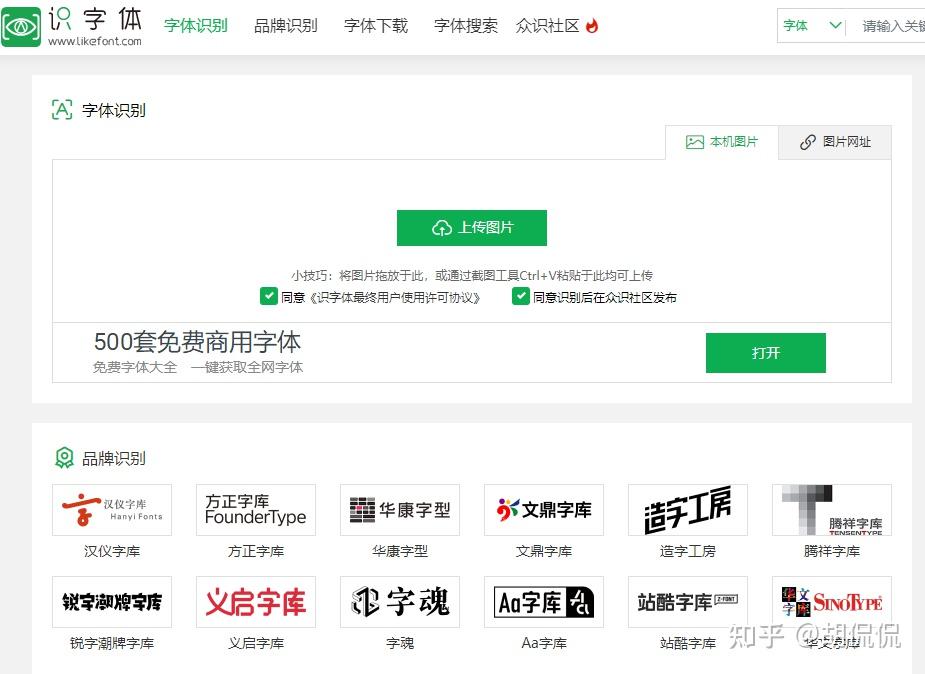925x674 pixels.
Task: Click the 字体识别 section scan icon
Action: [63, 110]
